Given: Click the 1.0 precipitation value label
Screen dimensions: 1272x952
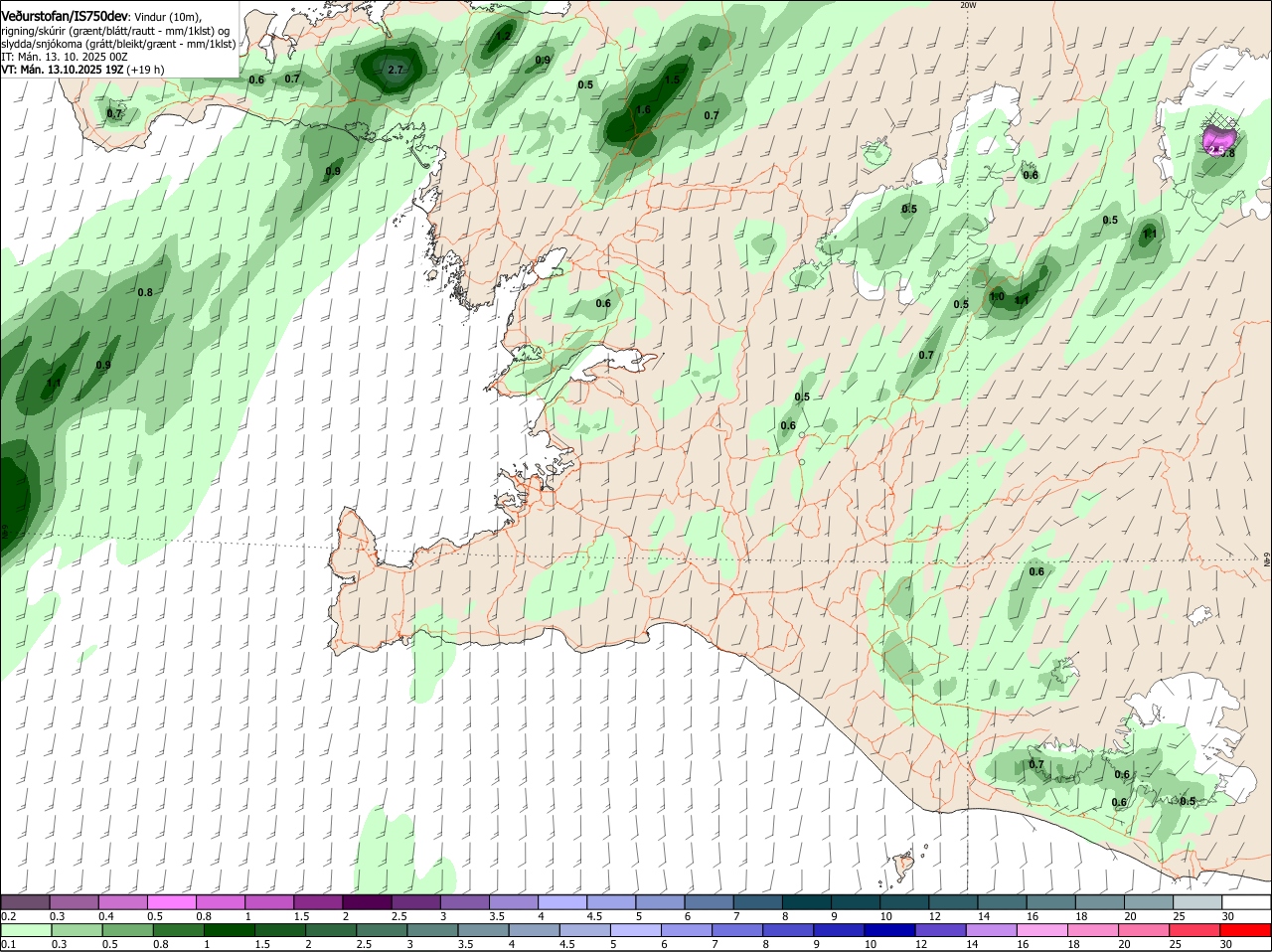Looking at the screenshot, I should coord(997,296).
